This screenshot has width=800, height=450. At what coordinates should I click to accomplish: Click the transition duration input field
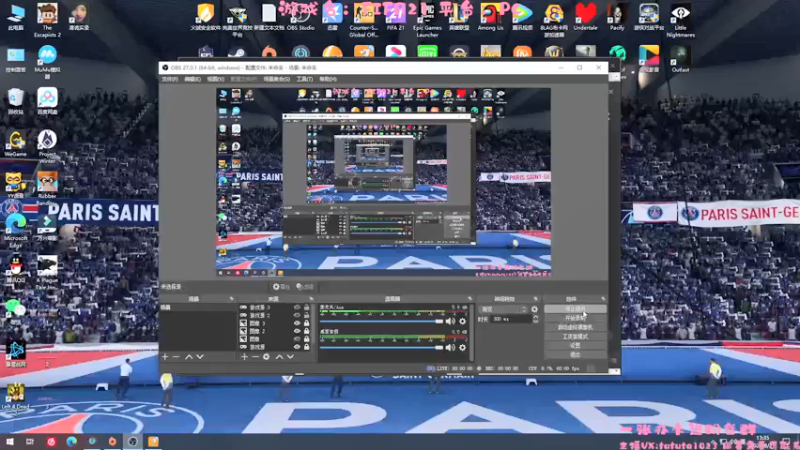click(511, 319)
